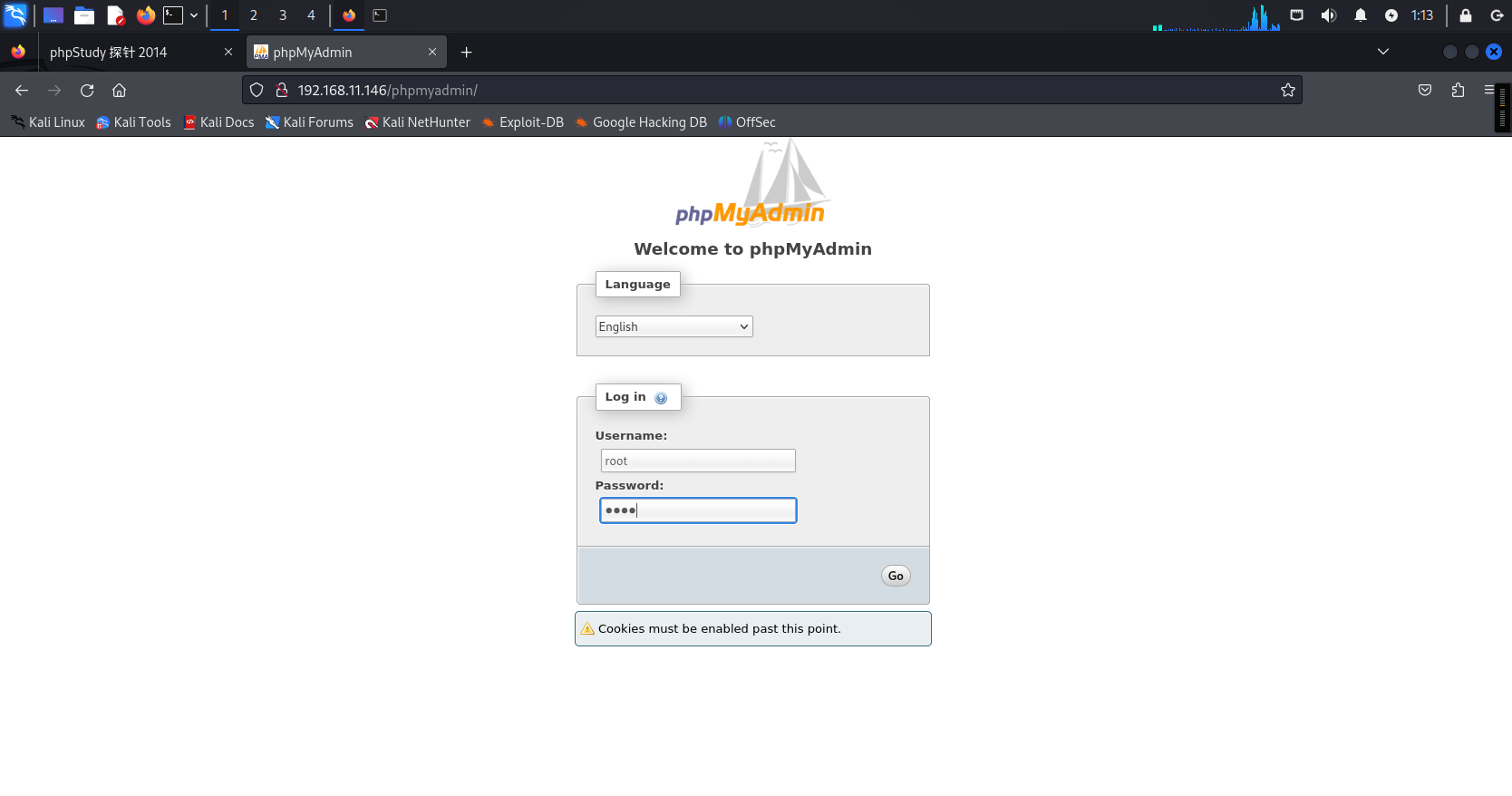Open the power manager tray icon
Image resolution: width=1512 pixels, height=796 pixels.
[x=1391, y=15]
